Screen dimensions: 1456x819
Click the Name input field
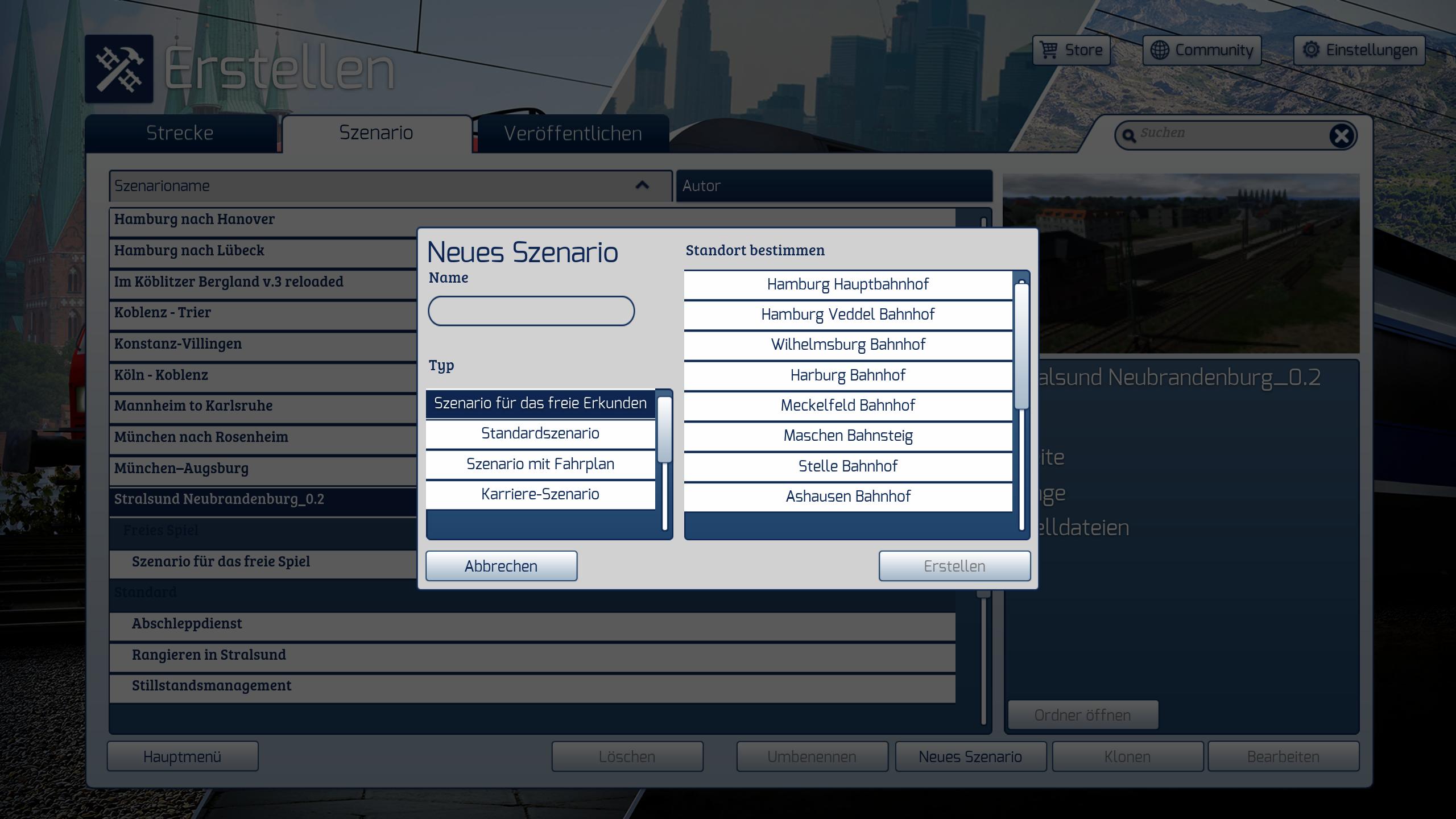(531, 311)
